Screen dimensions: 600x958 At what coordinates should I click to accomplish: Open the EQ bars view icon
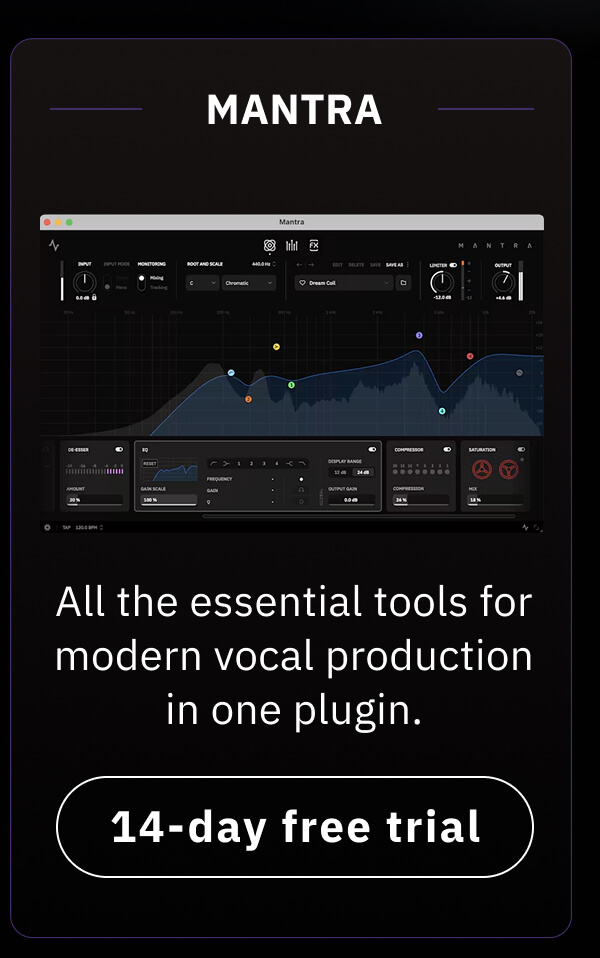291,246
